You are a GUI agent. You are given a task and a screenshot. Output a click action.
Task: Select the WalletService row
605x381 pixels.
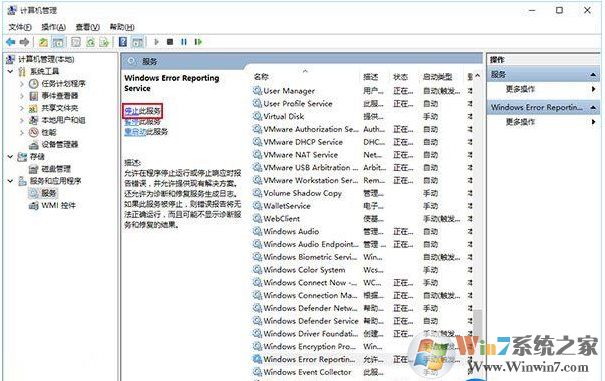[363, 206]
